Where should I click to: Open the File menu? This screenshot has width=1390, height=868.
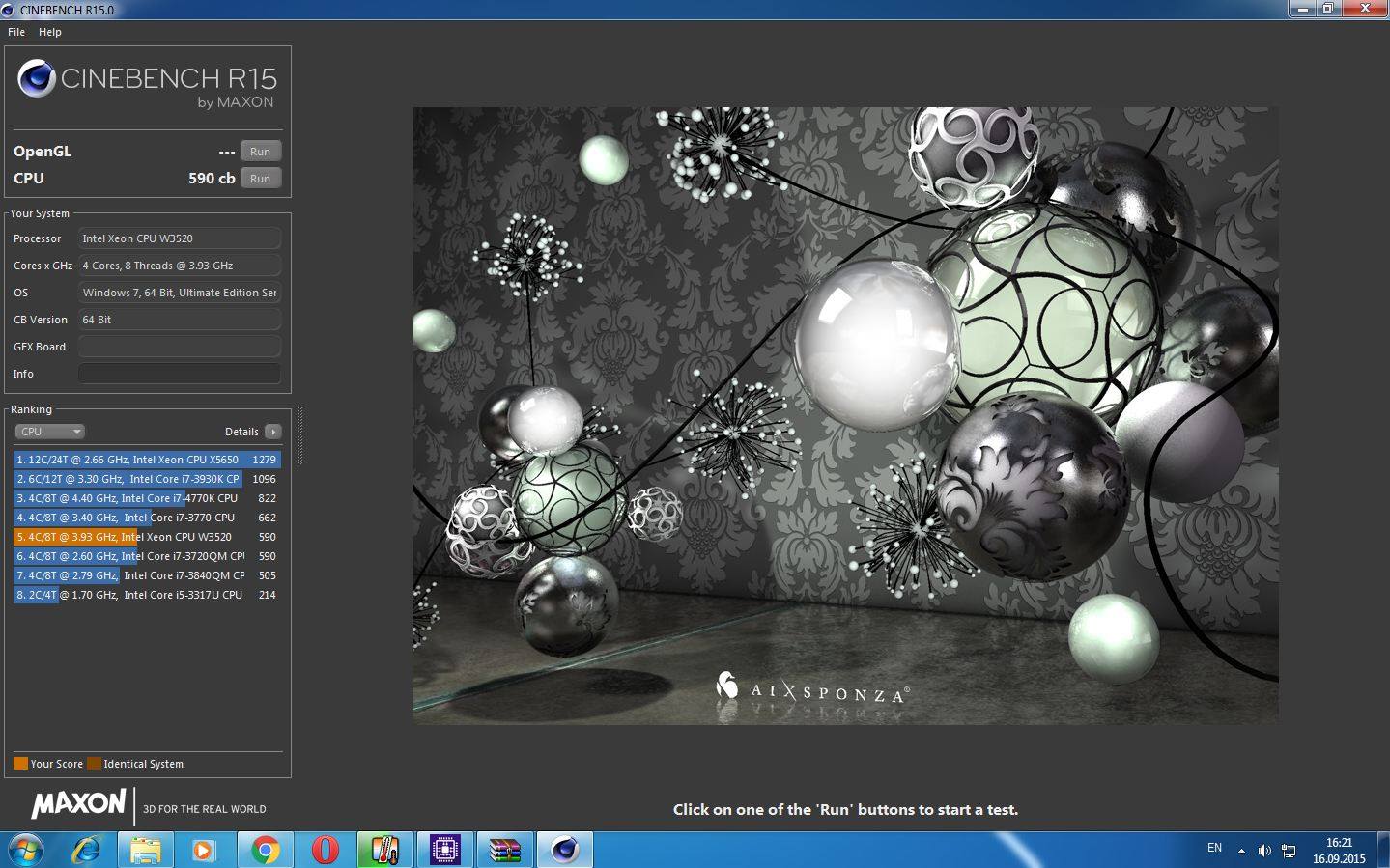[16, 32]
